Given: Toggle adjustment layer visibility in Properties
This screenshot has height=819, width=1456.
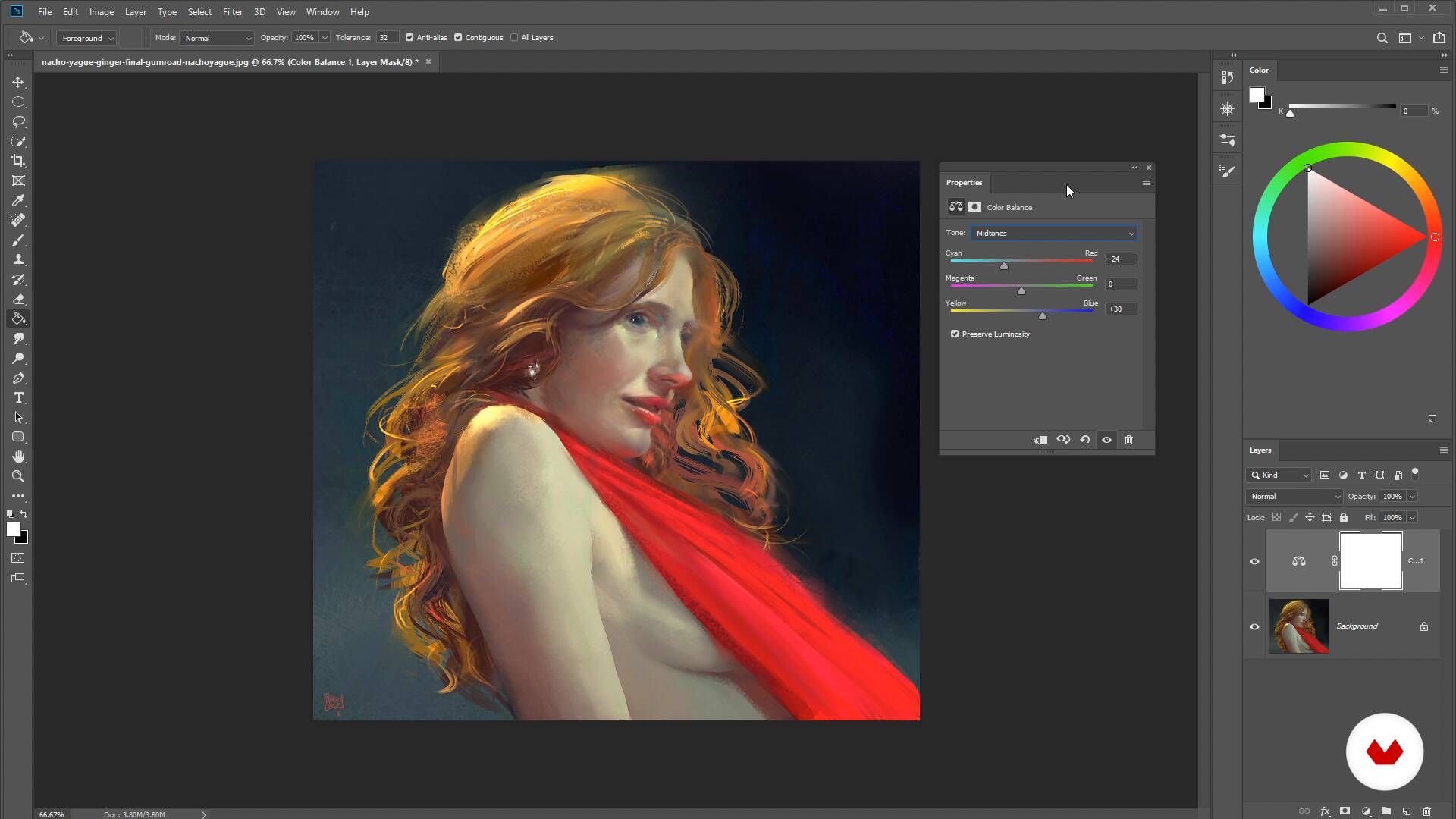Looking at the screenshot, I should [x=1107, y=440].
